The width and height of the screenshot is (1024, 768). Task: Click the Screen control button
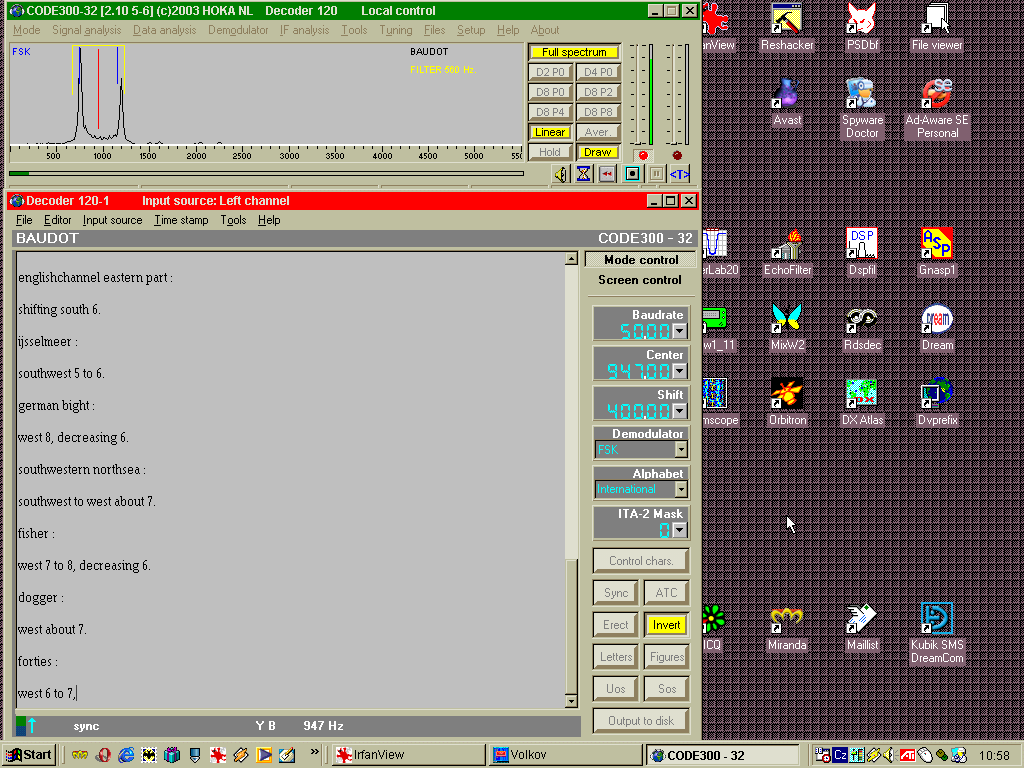(x=640, y=280)
